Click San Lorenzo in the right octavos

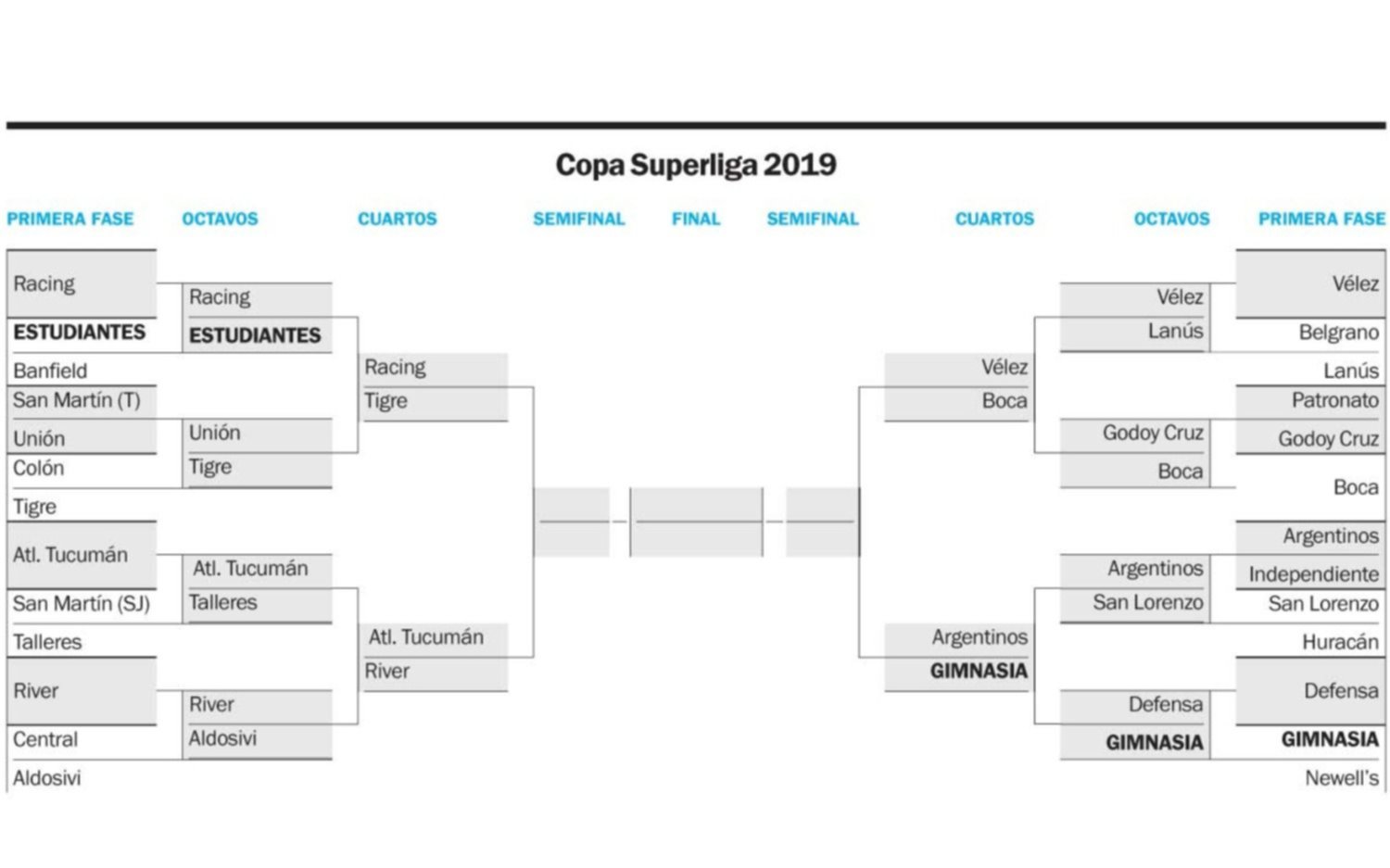(x=1147, y=603)
